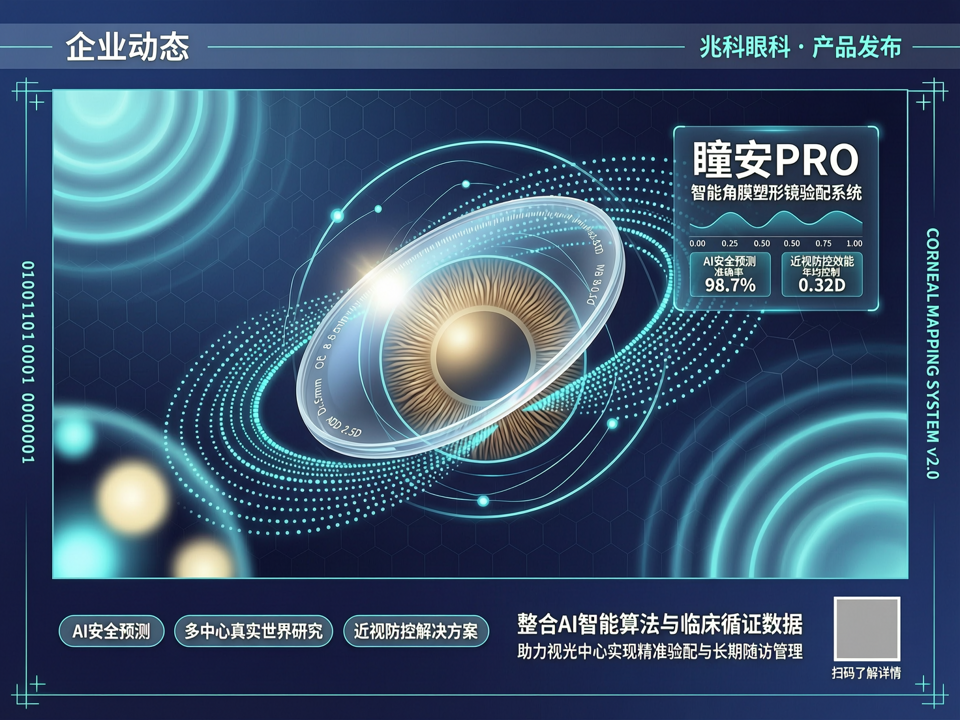This screenshot has width=960, height=720.
Task: Click the 近视防控效能 0.32D stat card
Action: point(822,274)
